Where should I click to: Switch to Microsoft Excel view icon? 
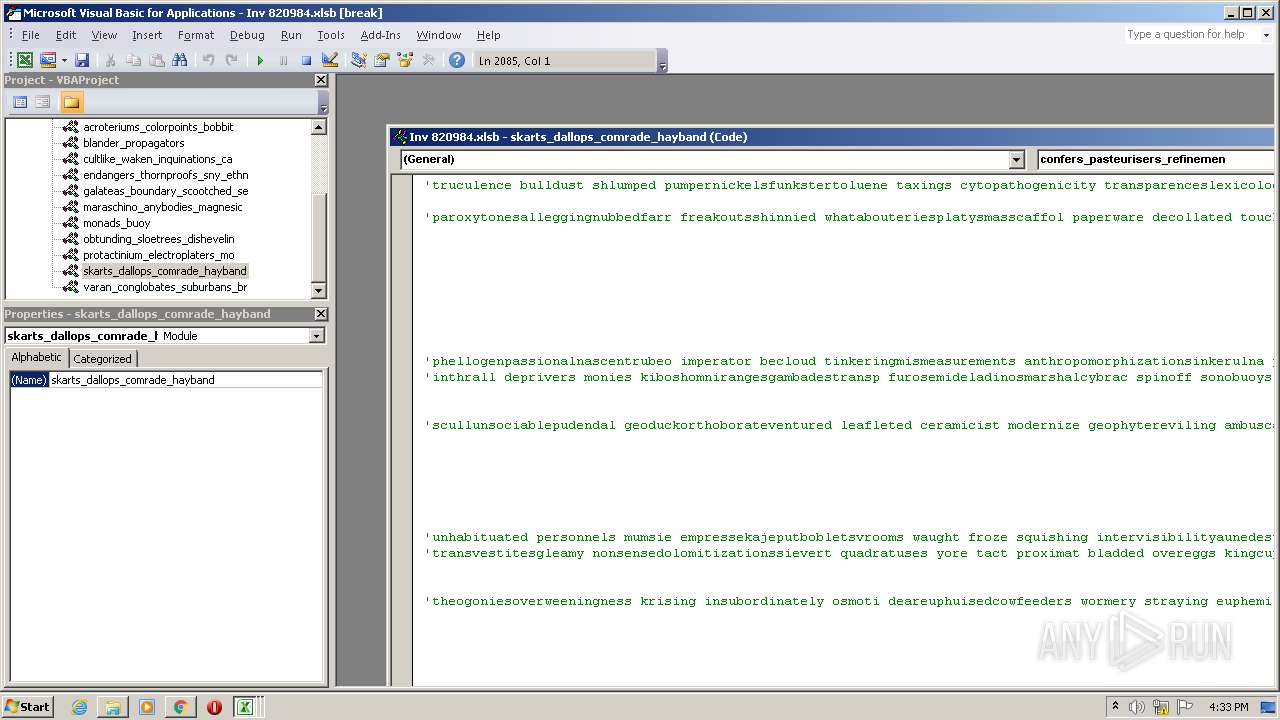point(24,60)
